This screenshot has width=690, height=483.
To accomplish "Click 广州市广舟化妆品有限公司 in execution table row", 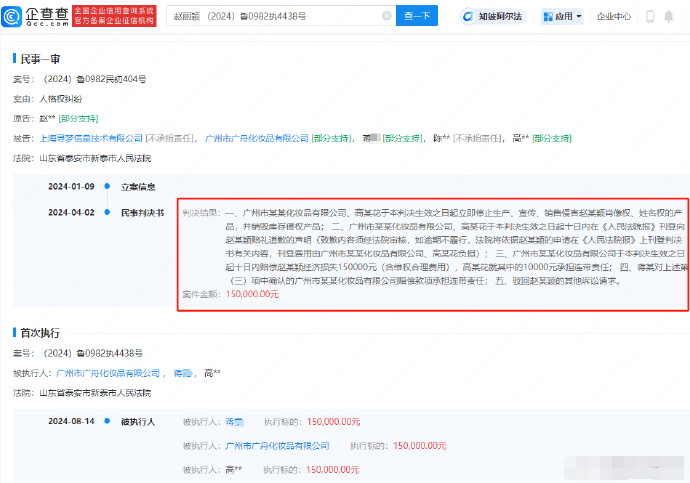I will (278, 446).
